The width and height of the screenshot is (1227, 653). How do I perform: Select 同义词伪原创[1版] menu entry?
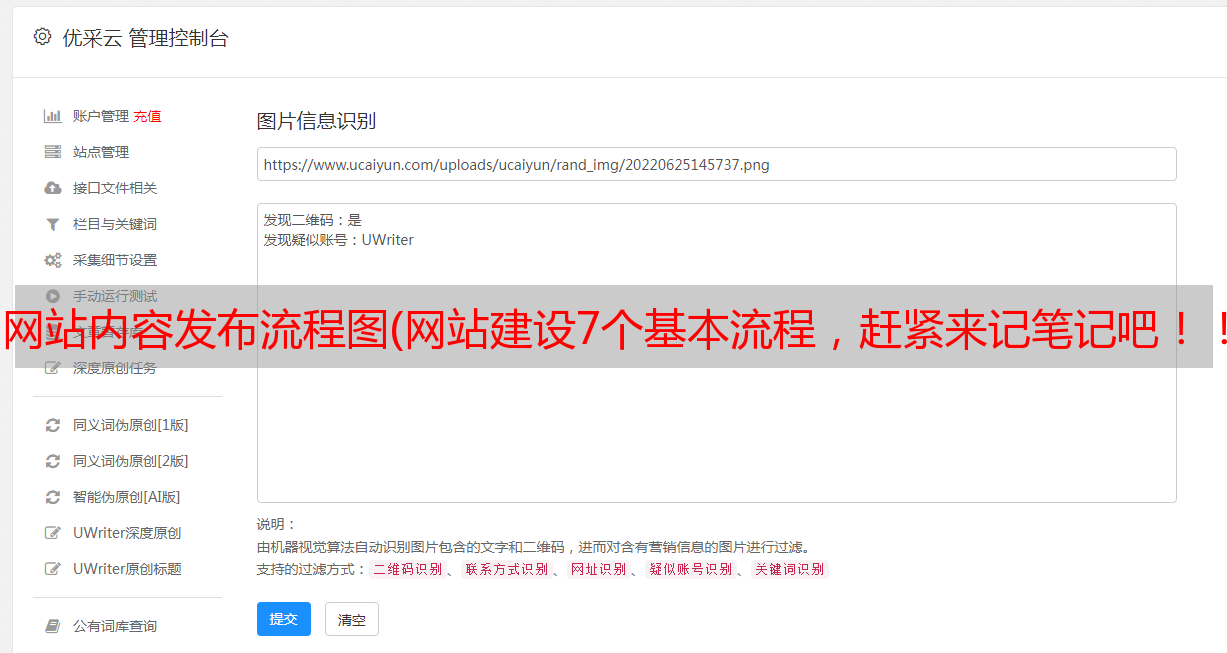[131, 425]
